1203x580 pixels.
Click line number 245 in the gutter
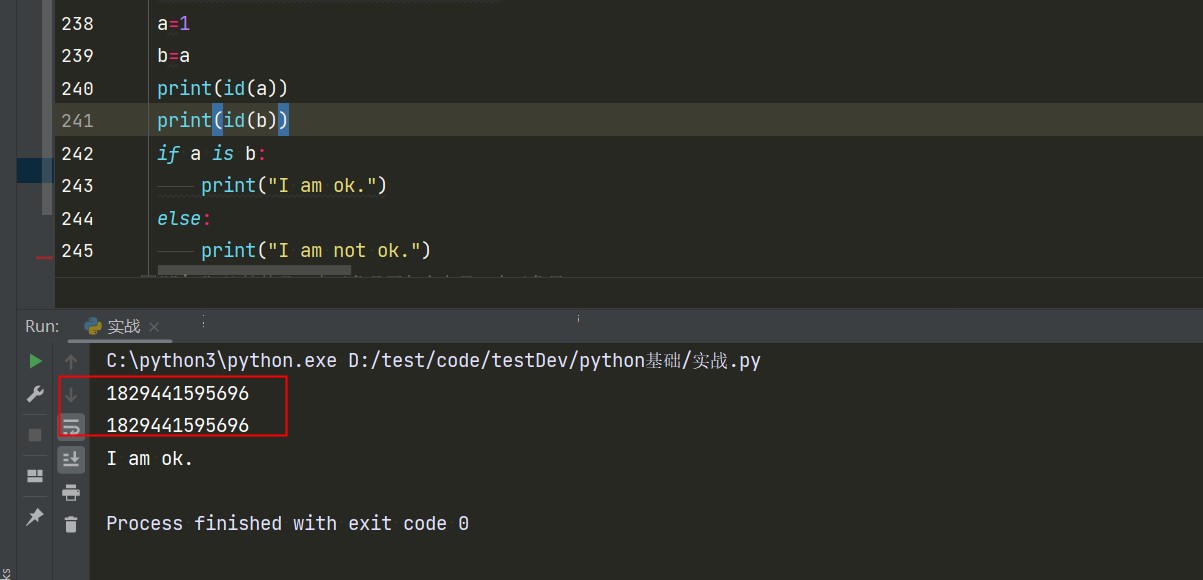pos(77,250)
